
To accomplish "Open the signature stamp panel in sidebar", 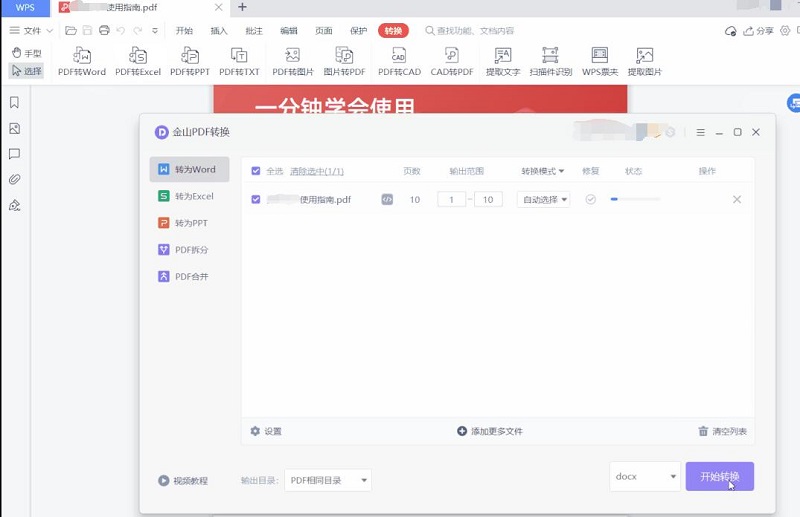I will click(x=14, y=206).
